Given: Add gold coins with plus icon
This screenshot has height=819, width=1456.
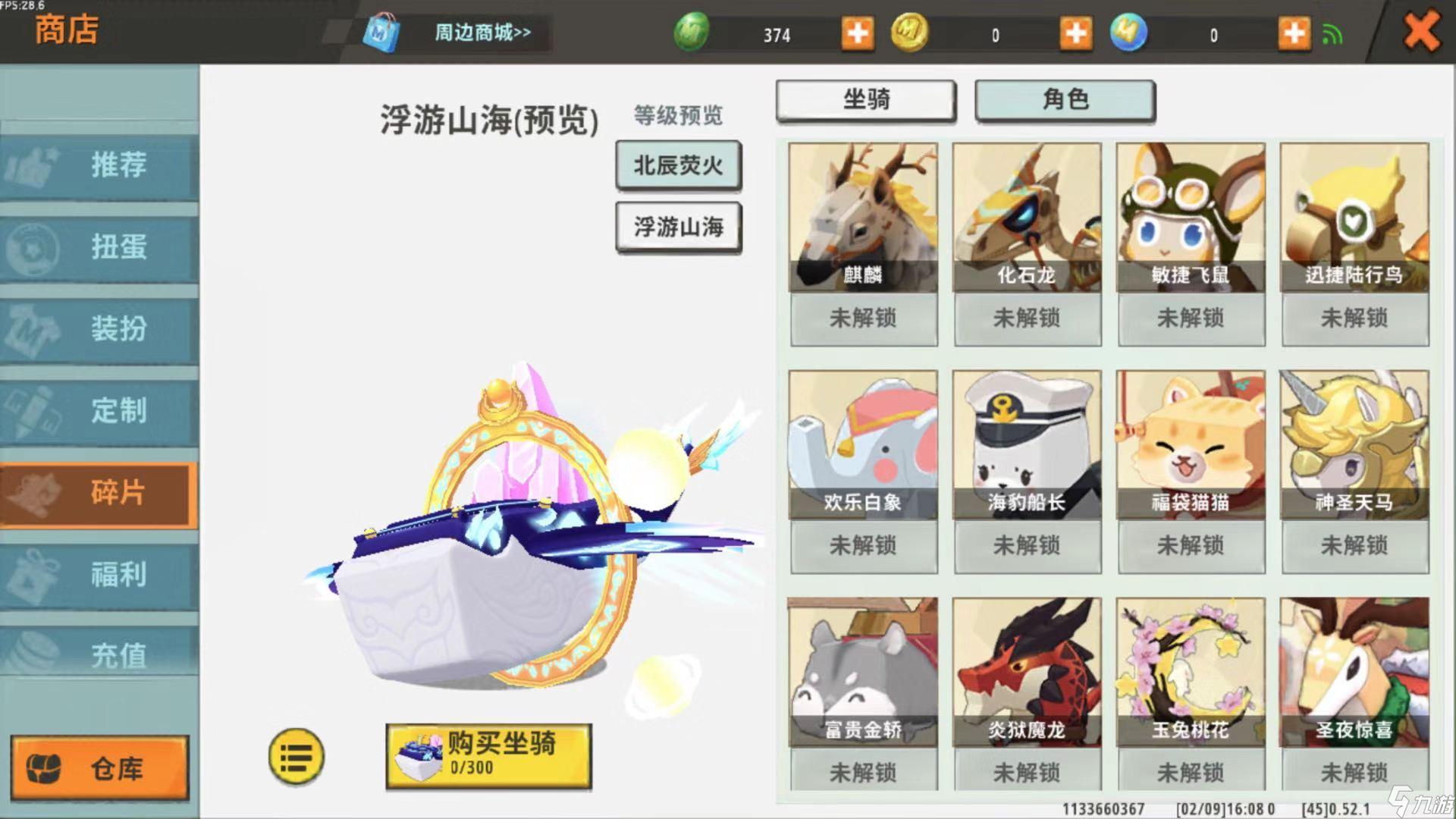Looking at the screenshot, I should pyautogui.click(x=1076, y=34).
